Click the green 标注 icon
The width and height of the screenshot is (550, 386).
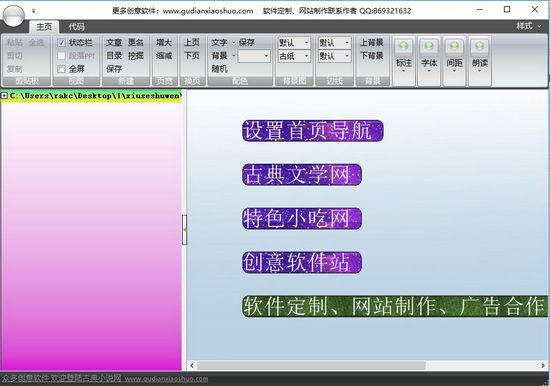click(x=404, y=46)
